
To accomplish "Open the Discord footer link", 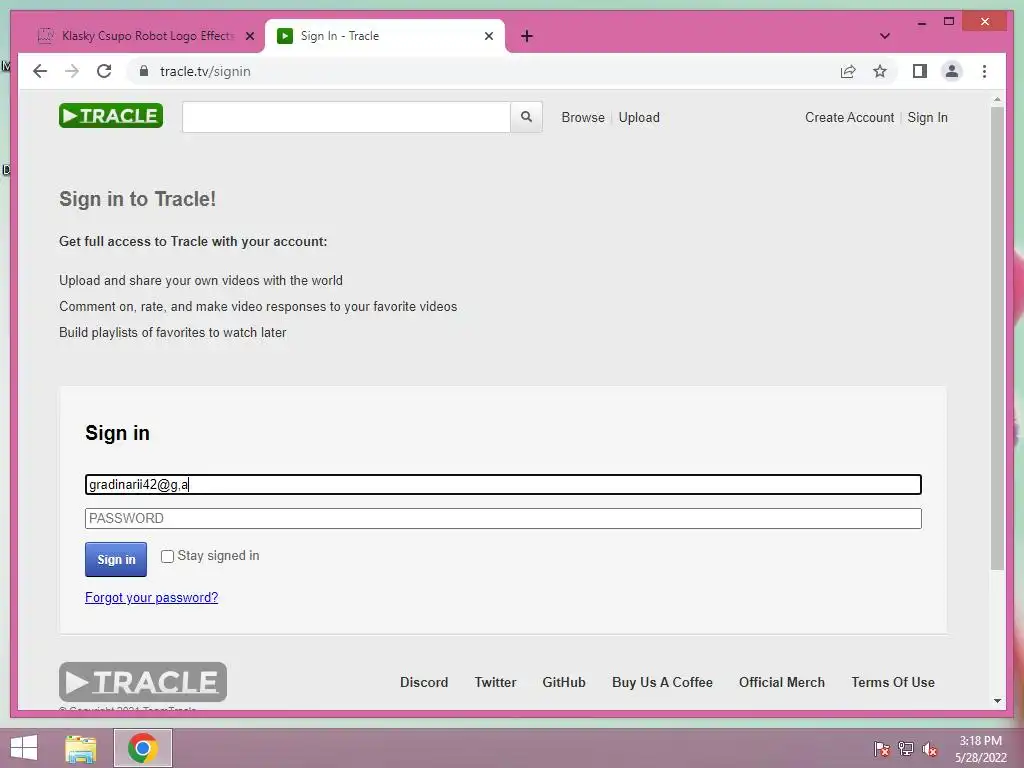I will [x=424, y=682].
